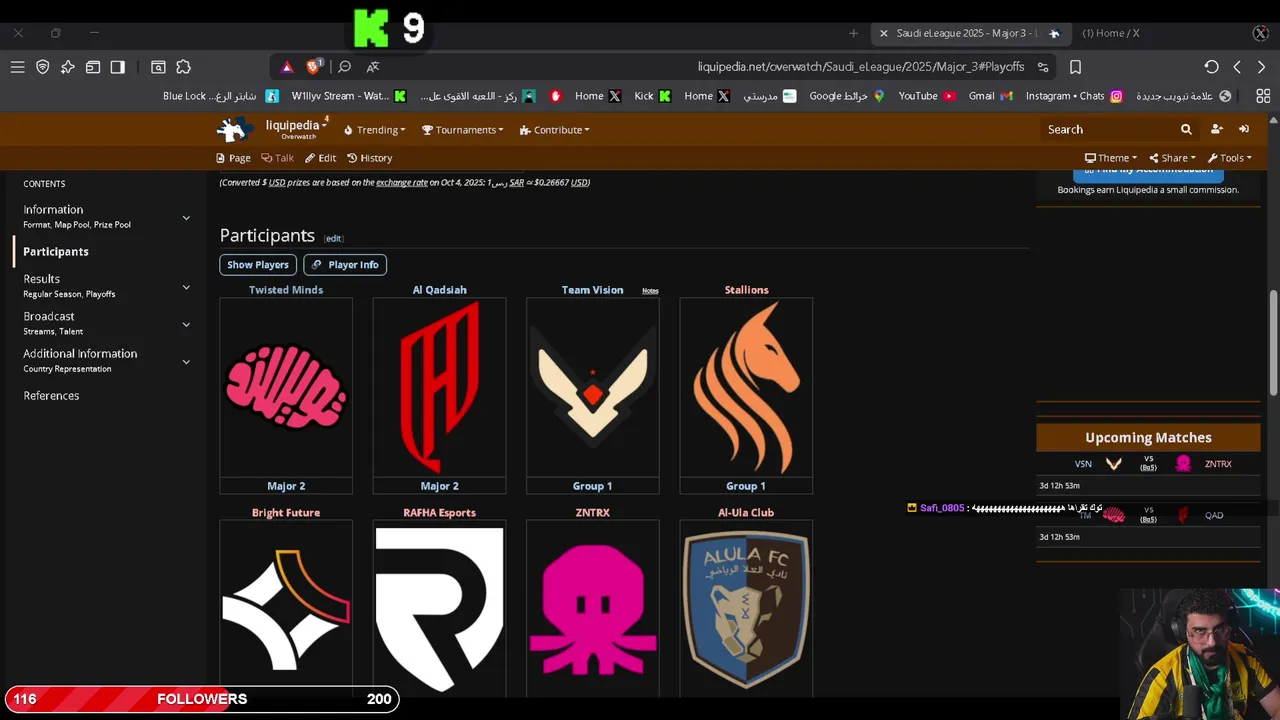This screenshot has height=720, width=1280.
Task: Expand the Additional Information contents section
Action: tap(186, 361)
